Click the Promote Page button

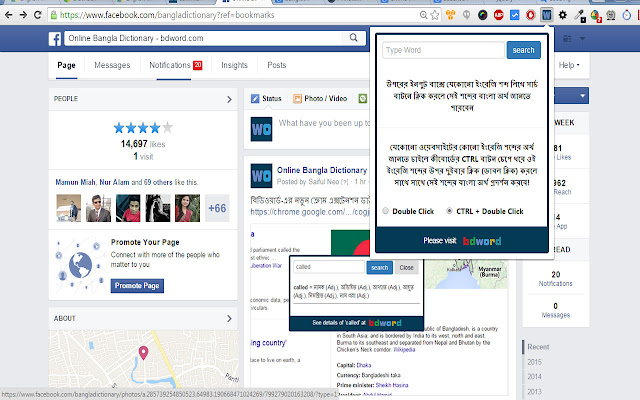137,286
